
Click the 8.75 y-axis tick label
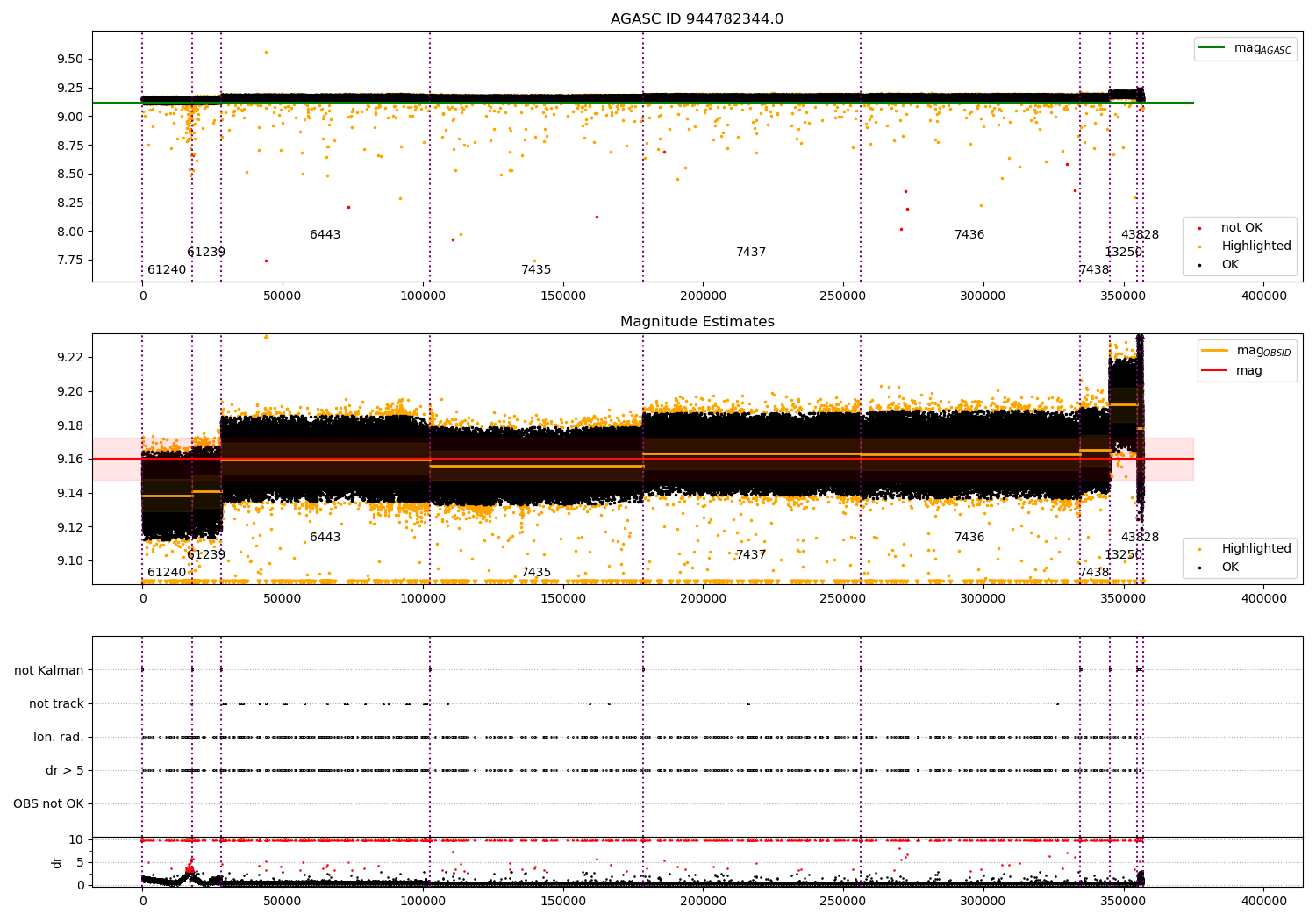pyautogui.click(x=71, y=146)
